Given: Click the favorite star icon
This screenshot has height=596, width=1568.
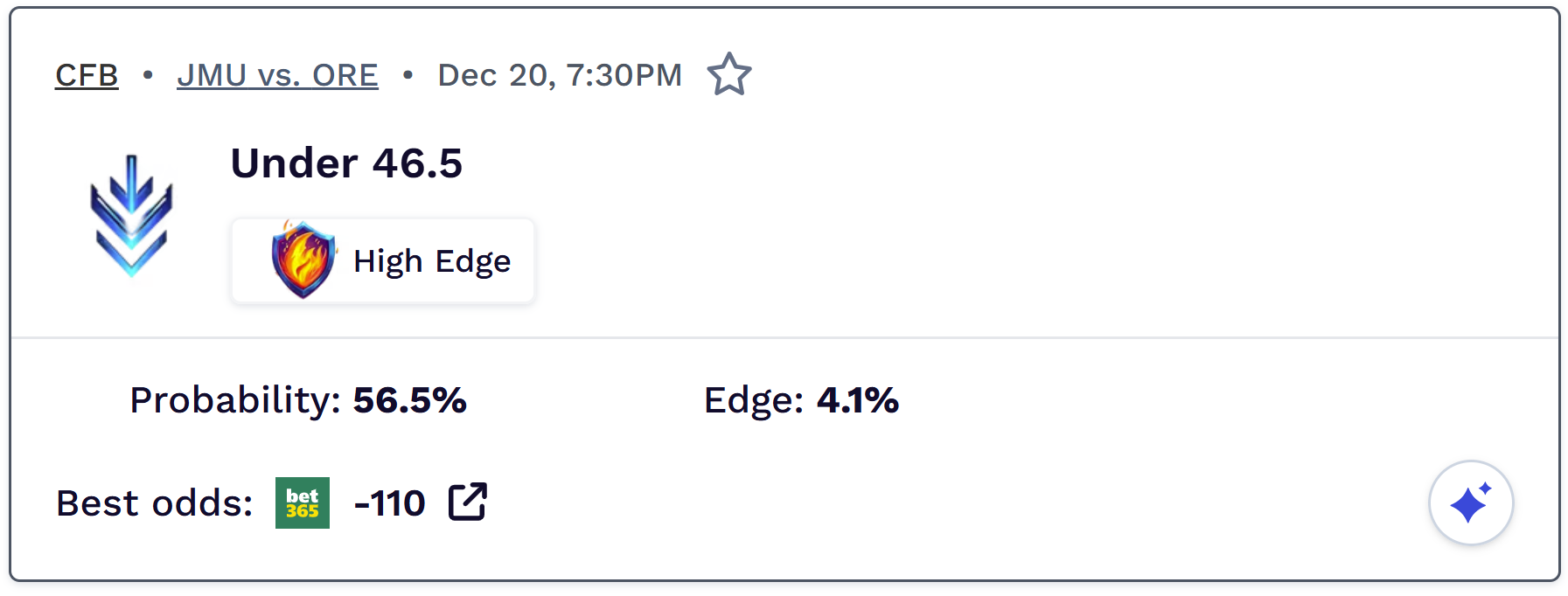Looking at the screenshot, I should (x=728, y=75).
